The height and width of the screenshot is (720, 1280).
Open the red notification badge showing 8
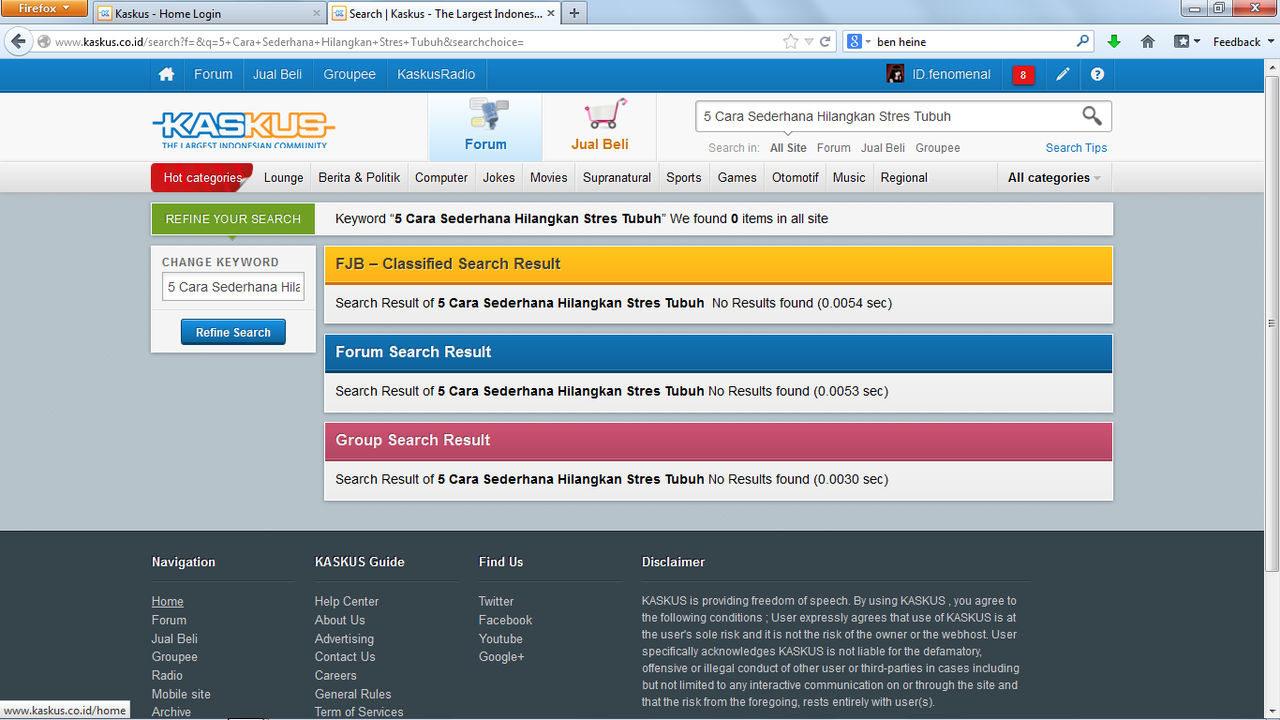[x=1023, y=75]
